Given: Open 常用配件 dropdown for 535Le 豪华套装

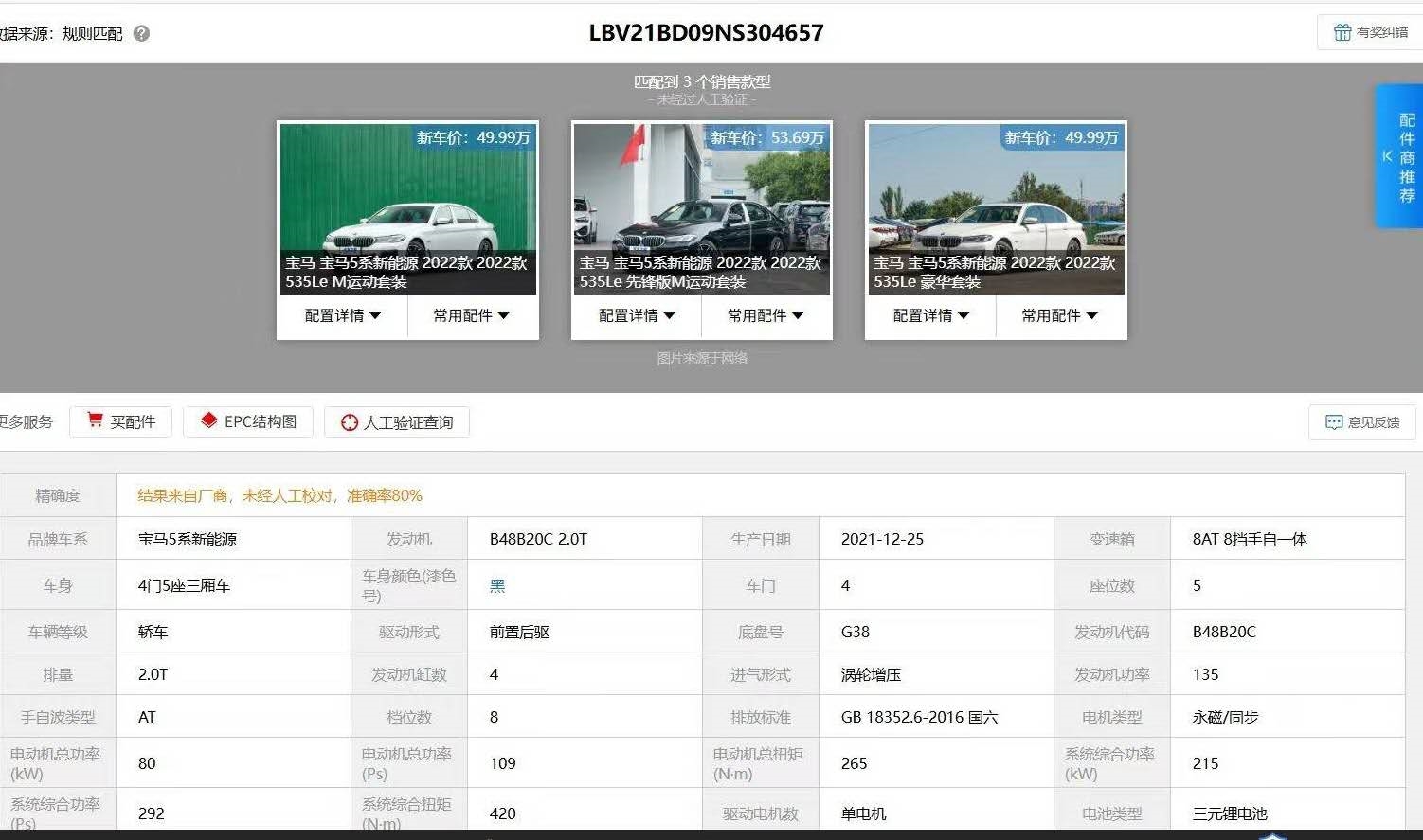Looking at the screenshot, I should click(1059, 315).
